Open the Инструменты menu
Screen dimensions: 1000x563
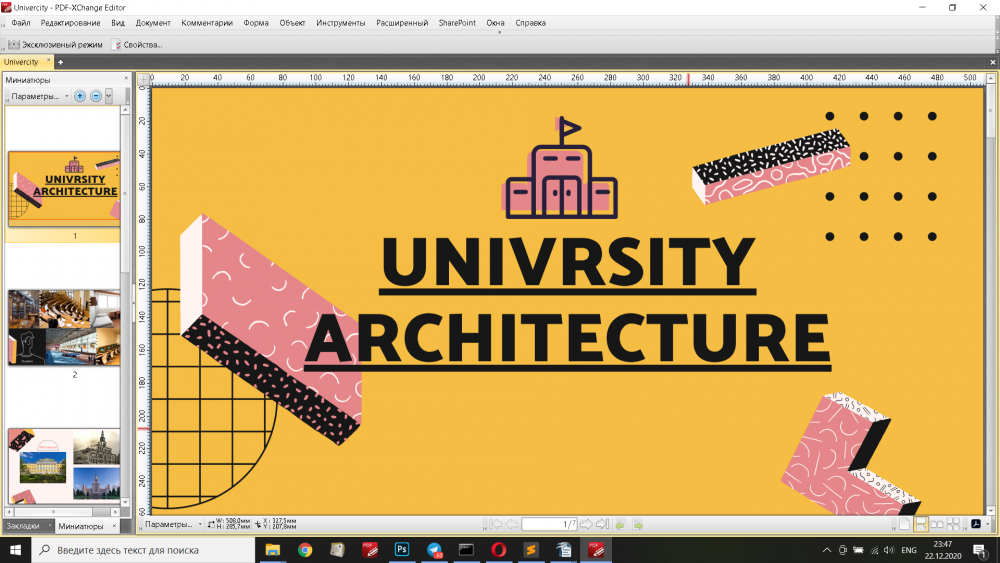pos(340,22)
